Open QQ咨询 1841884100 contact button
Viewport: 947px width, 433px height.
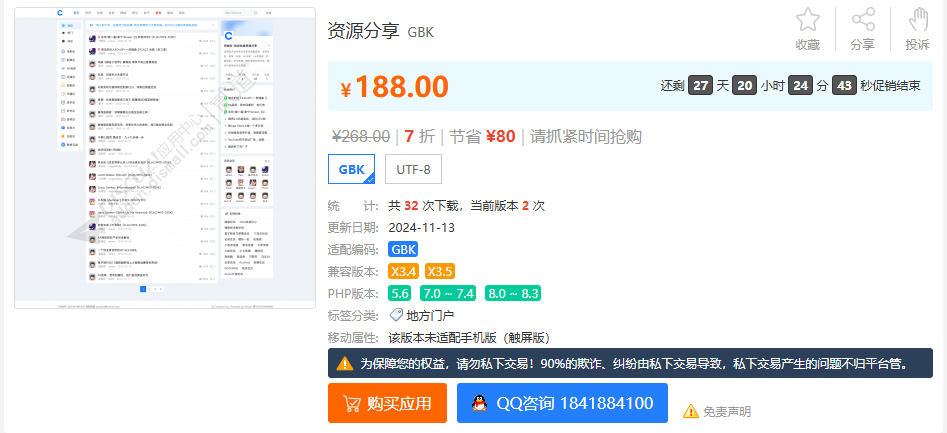562,403
